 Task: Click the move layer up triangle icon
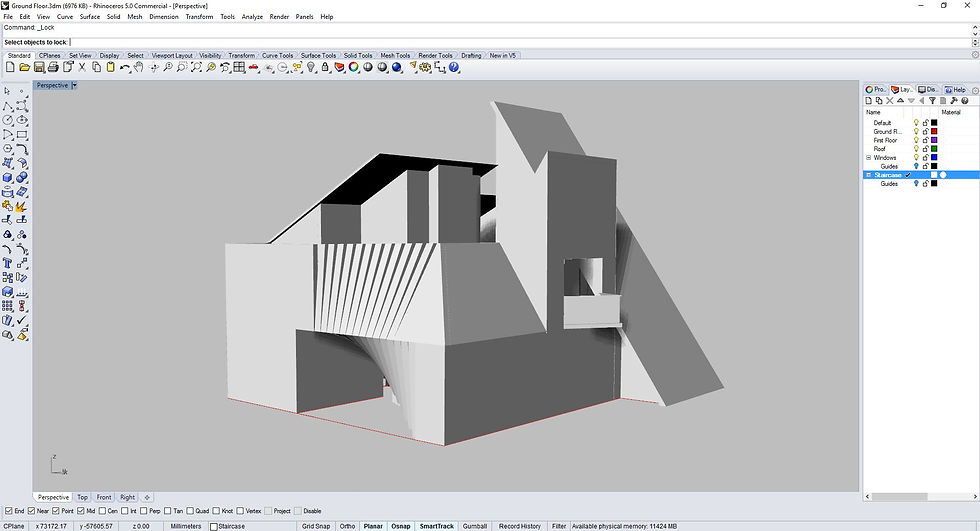click(x=901, y=101)
